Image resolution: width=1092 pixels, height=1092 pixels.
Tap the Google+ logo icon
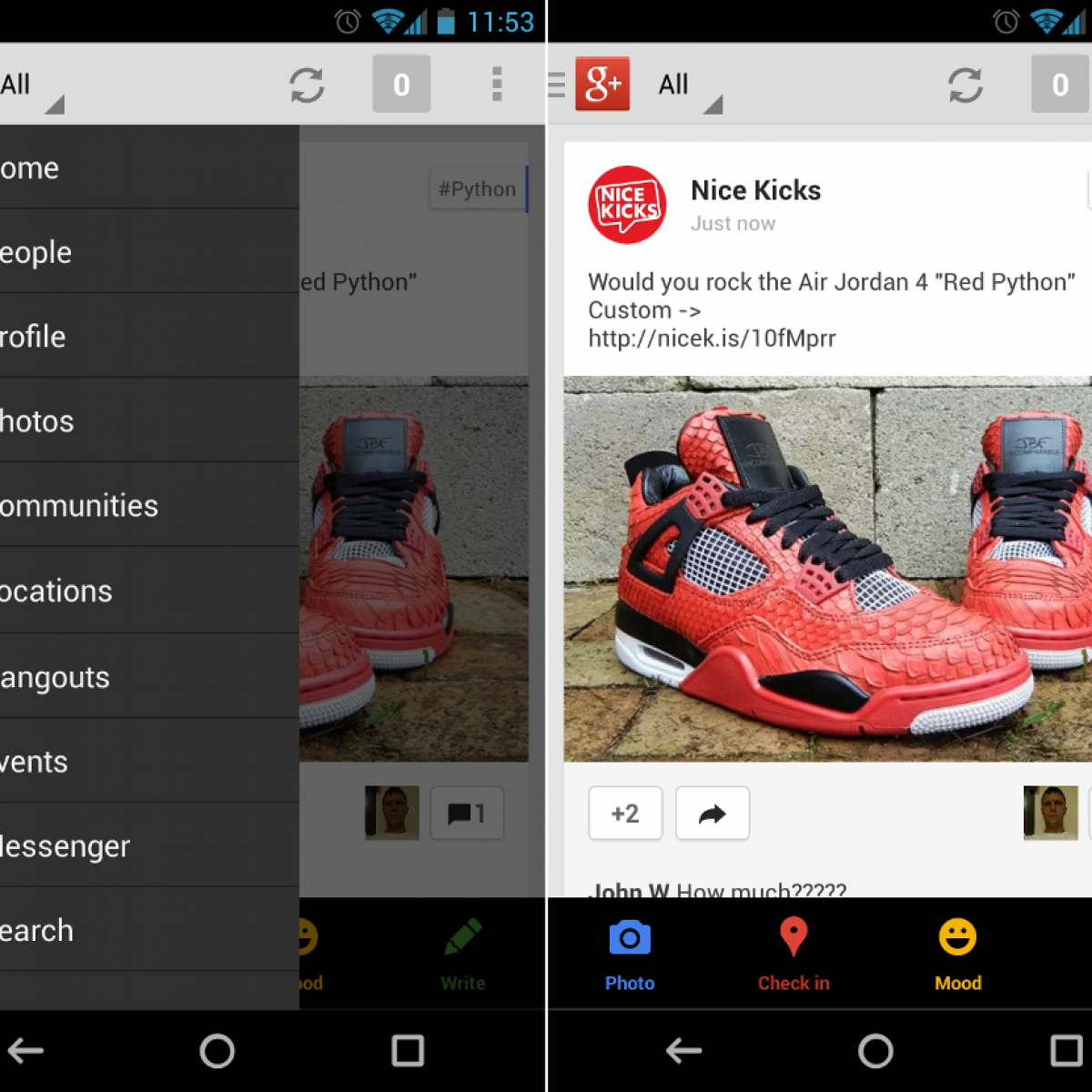coord(602,84)
